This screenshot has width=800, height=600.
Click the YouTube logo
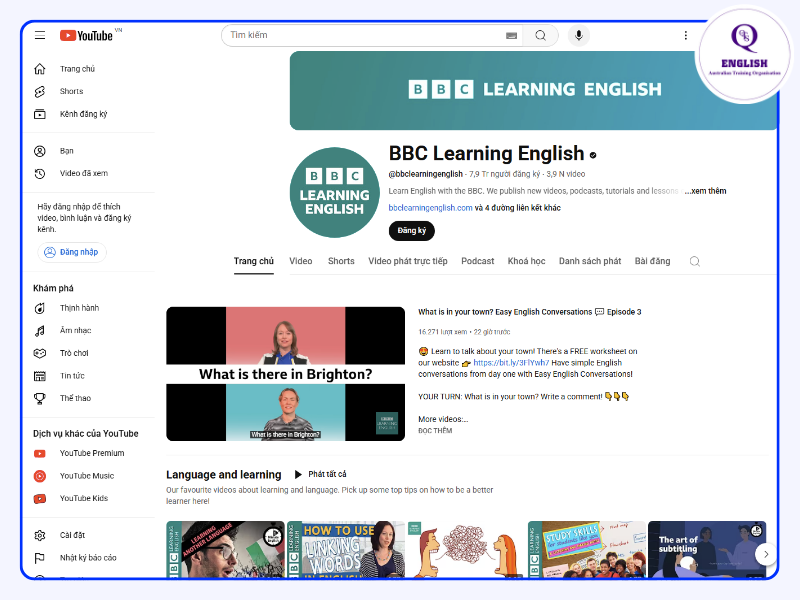click(x=86, y=35)
